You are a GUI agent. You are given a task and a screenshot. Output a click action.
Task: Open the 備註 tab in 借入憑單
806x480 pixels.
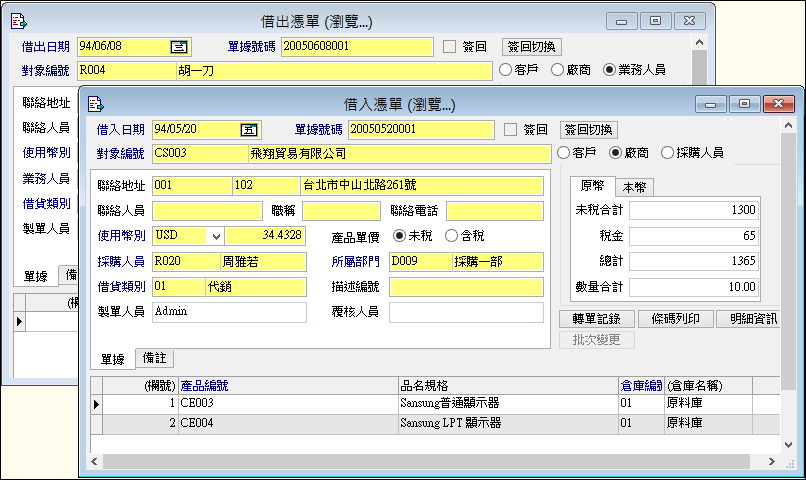click(155, 358)
